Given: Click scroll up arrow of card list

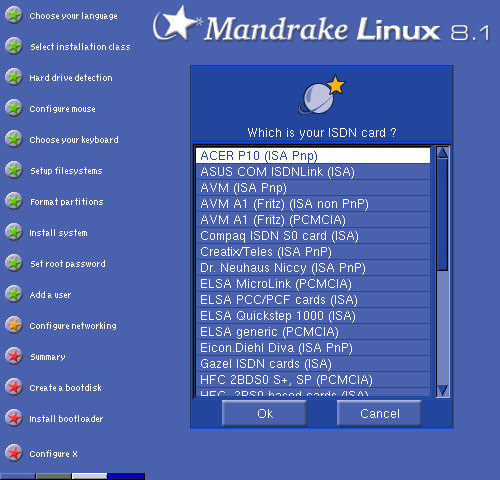Looking at the screenshot, I should tap(443, 153).
